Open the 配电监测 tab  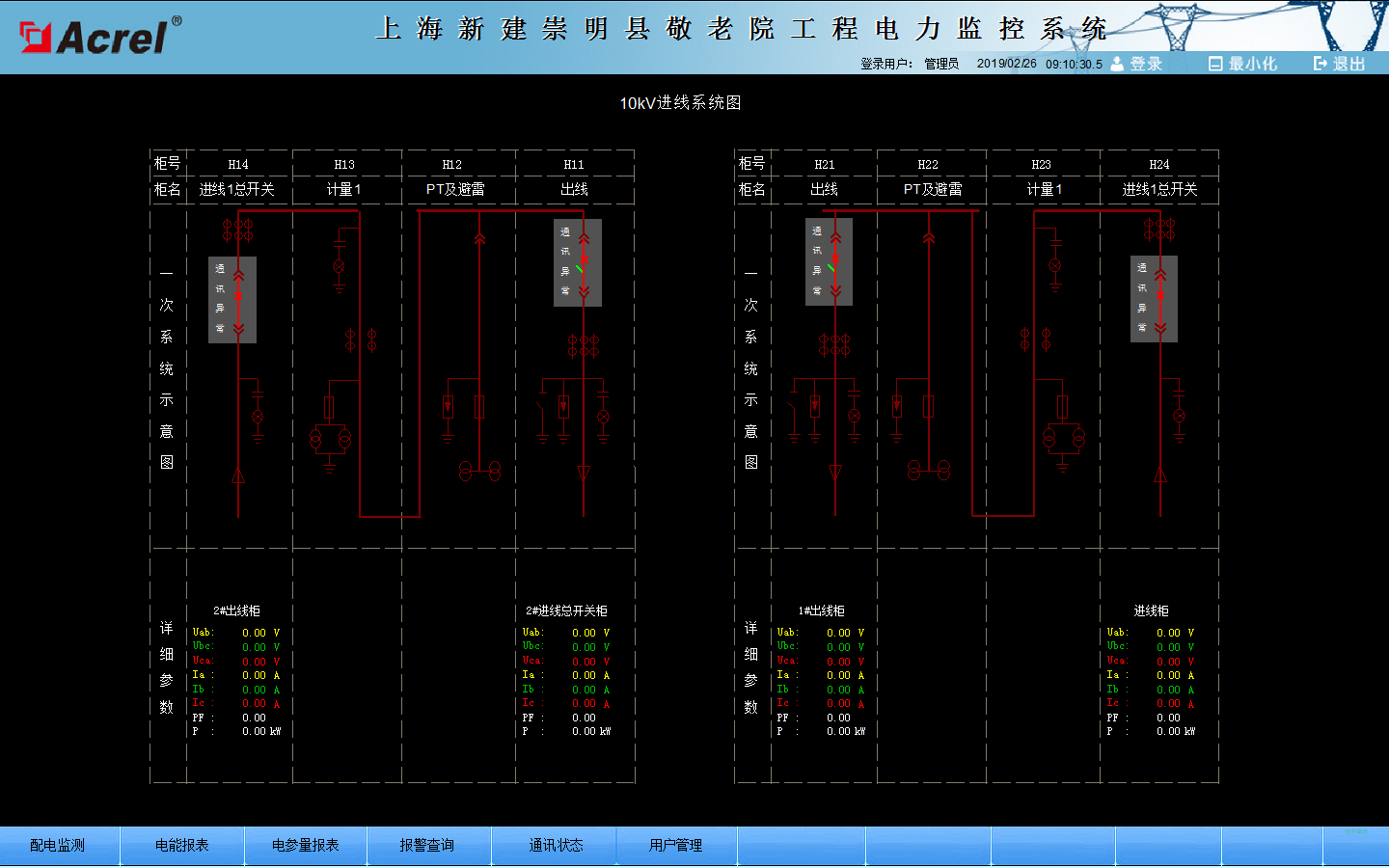[58, 846]
